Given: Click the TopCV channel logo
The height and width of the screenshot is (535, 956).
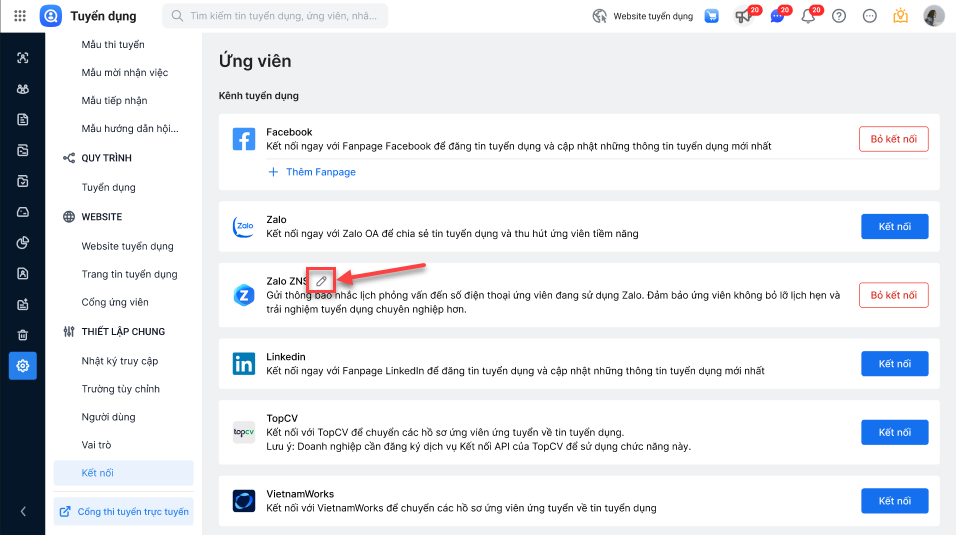Looking at the screenshot, I should 244,432.
